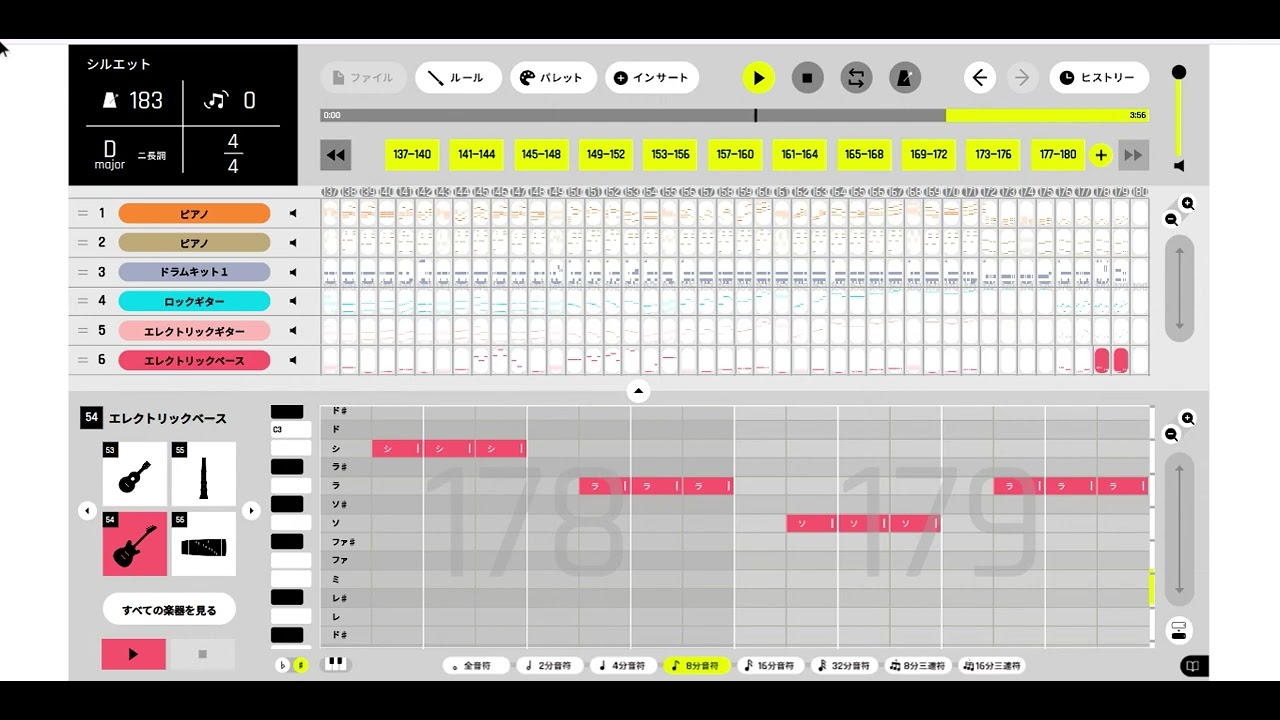
Task: Open the ファイル file menu
Action: 364,78
